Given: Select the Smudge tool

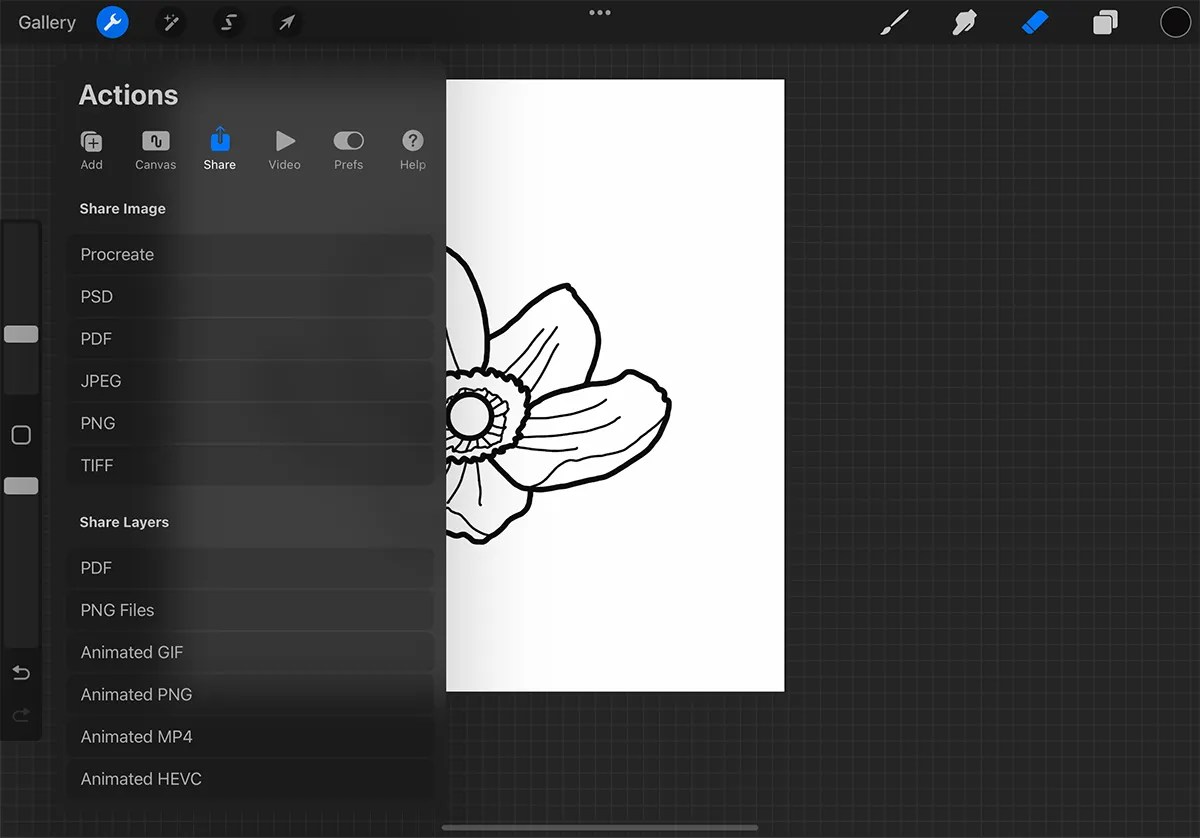Looking at the screenshot, I should coord(964,22).
